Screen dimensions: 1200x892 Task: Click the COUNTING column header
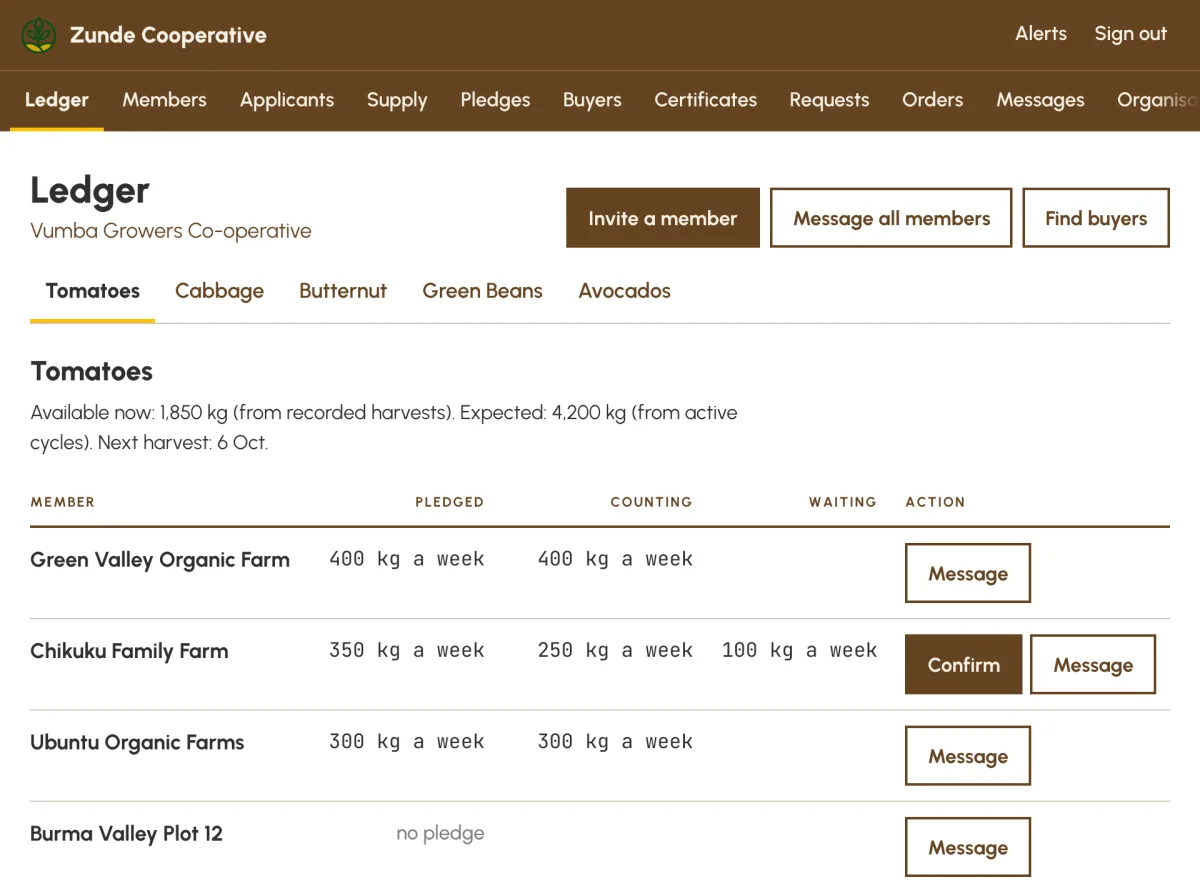651,502
